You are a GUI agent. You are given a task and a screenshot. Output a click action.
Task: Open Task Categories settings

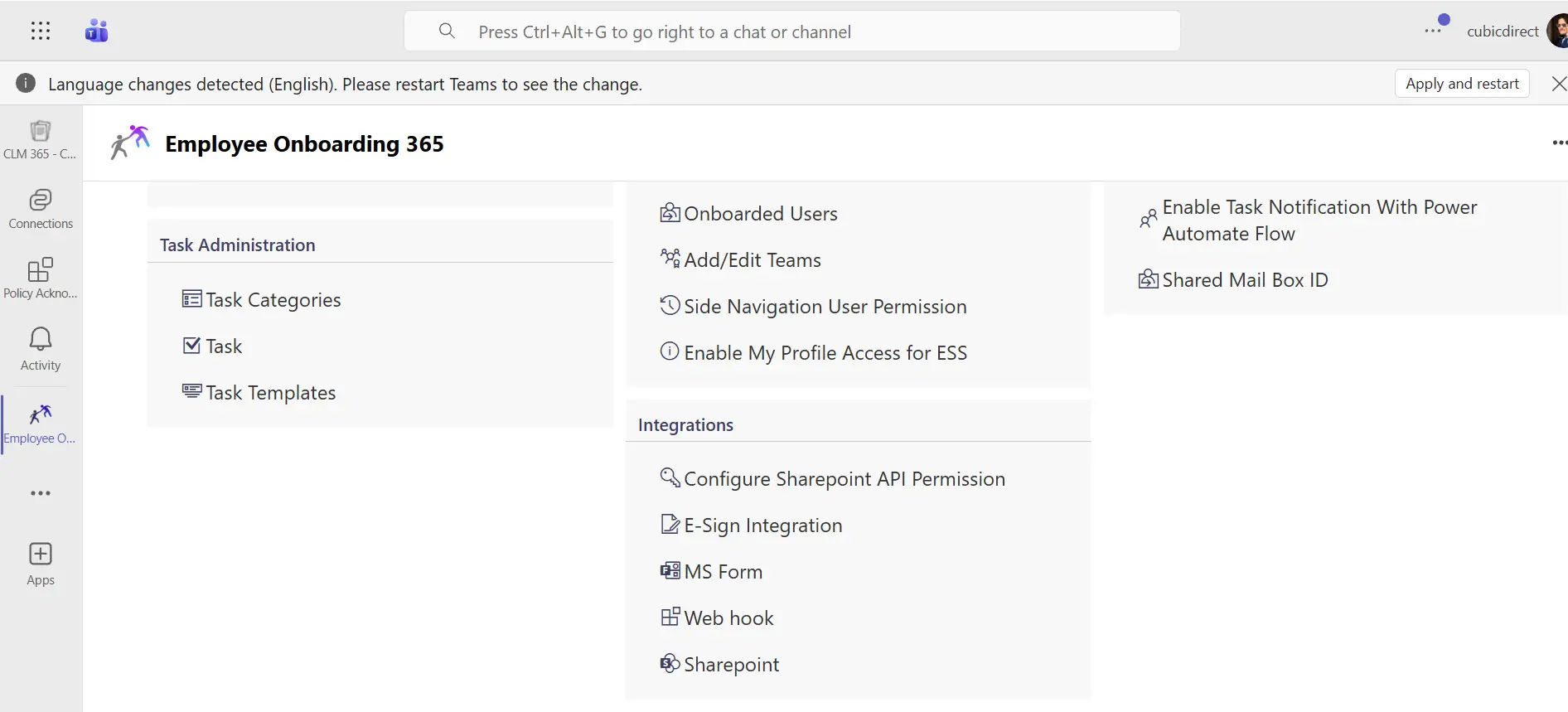273,300
